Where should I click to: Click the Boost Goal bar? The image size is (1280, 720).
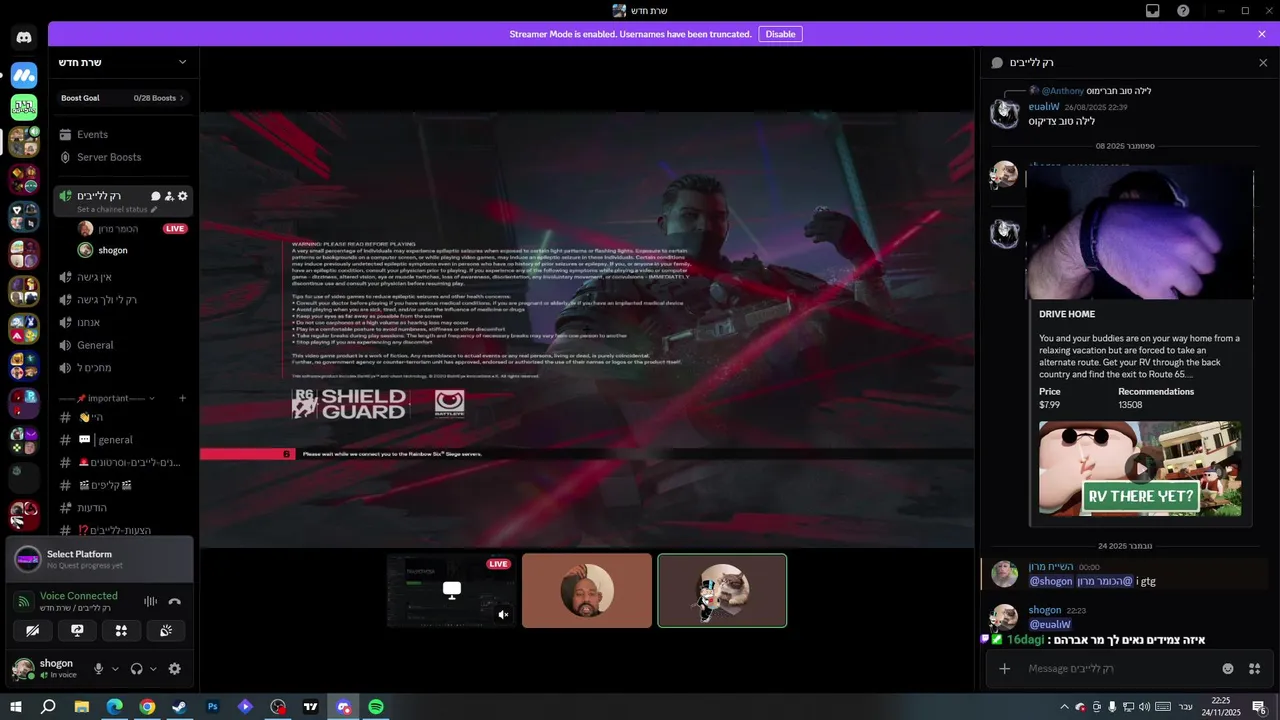click(x=122, y=98)
